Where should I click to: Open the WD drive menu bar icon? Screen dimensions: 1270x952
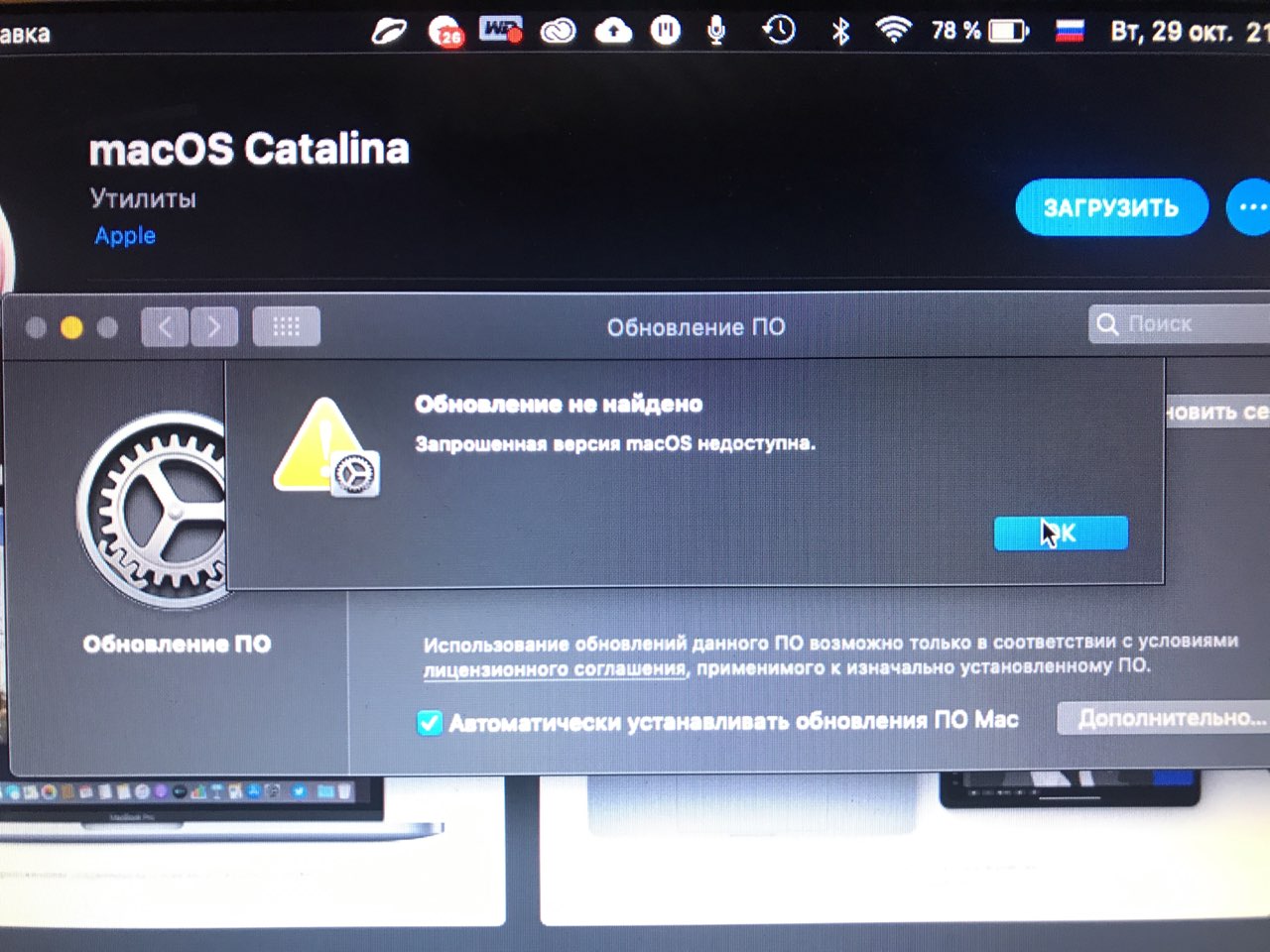(x=501, y=30)
